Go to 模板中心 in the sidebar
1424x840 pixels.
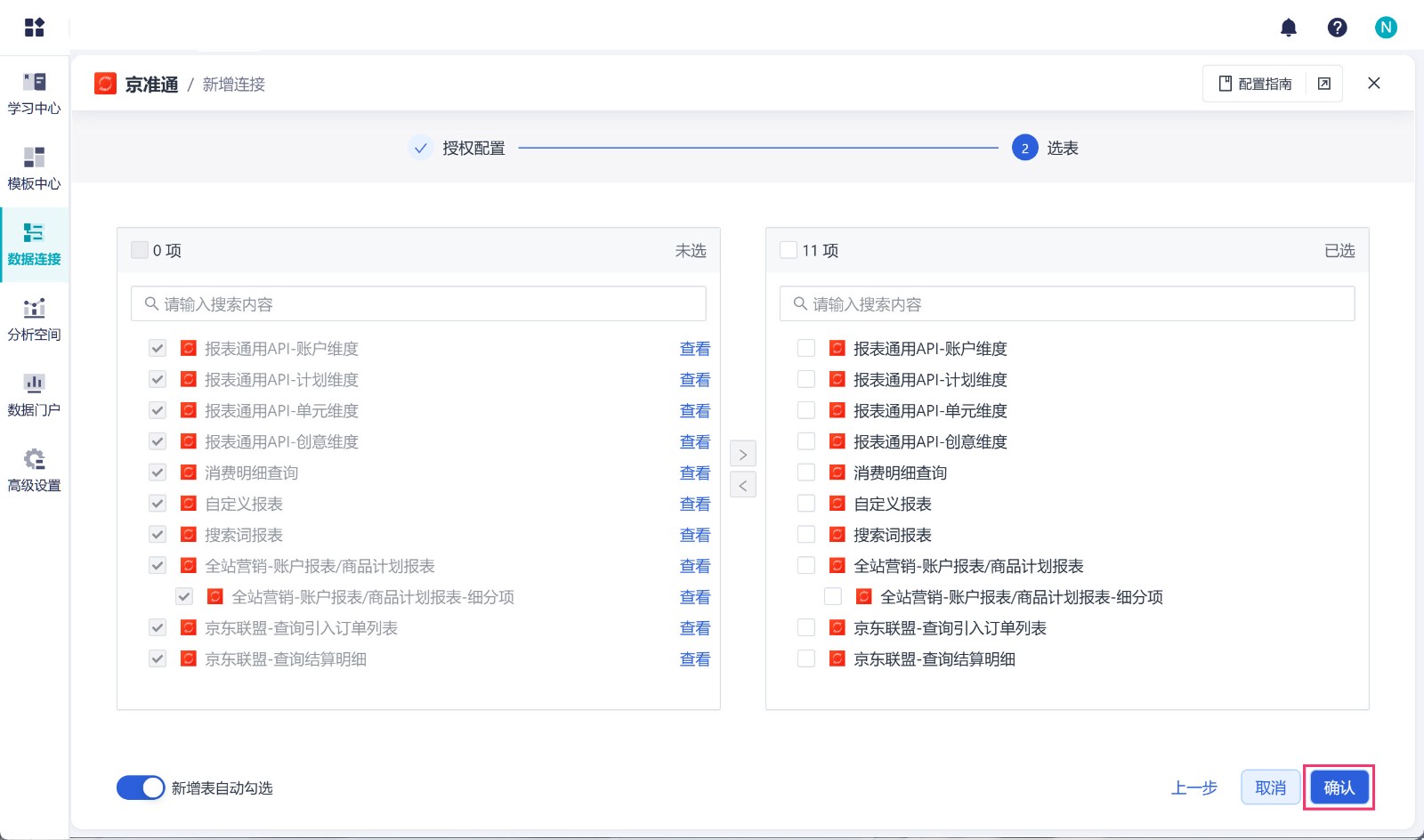pyautogui.click(x=34, y=169)
